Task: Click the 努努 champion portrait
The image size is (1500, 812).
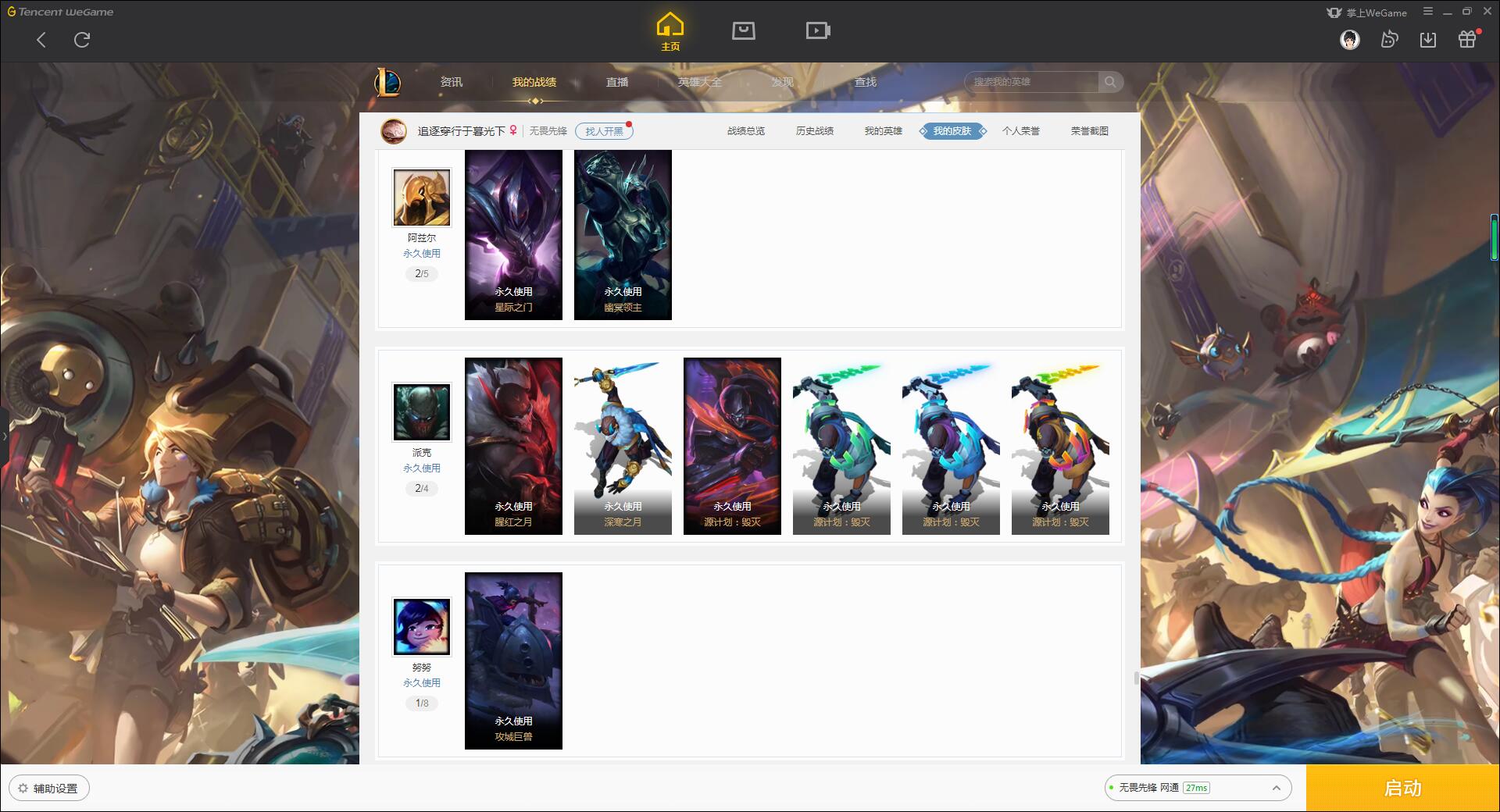Action: (x=422, y=627)
